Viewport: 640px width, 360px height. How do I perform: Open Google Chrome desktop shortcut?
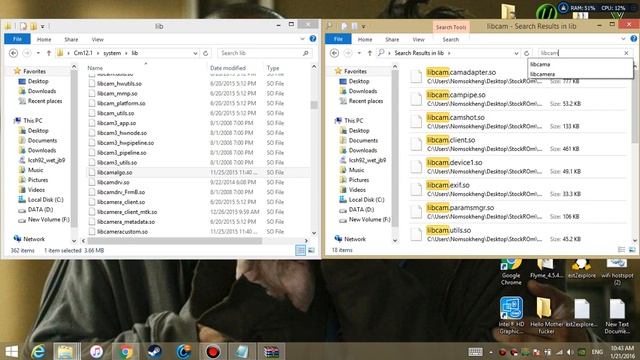point(511,272)
